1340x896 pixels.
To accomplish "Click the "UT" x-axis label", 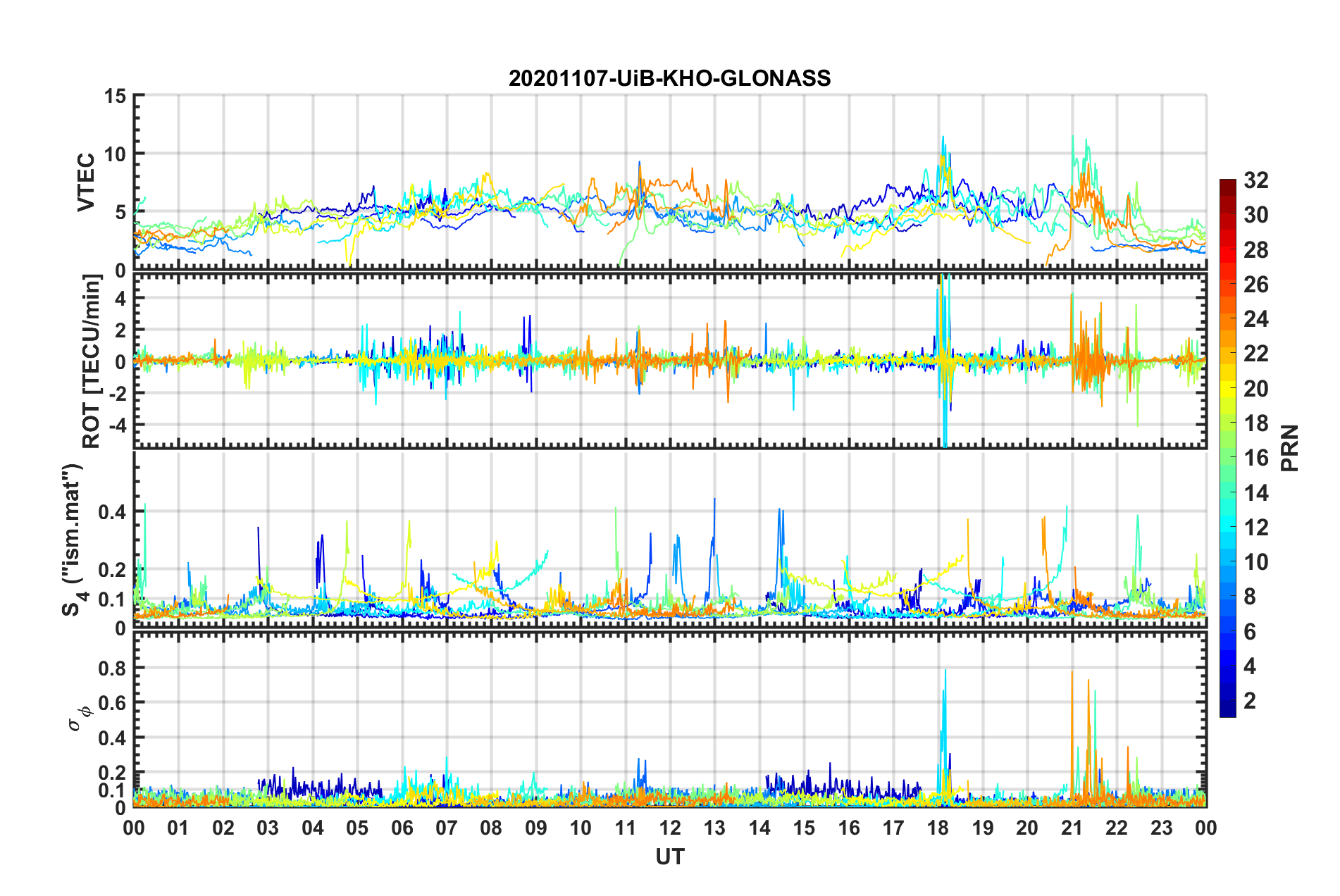I will pyautogui.click(x=669, y=857).
